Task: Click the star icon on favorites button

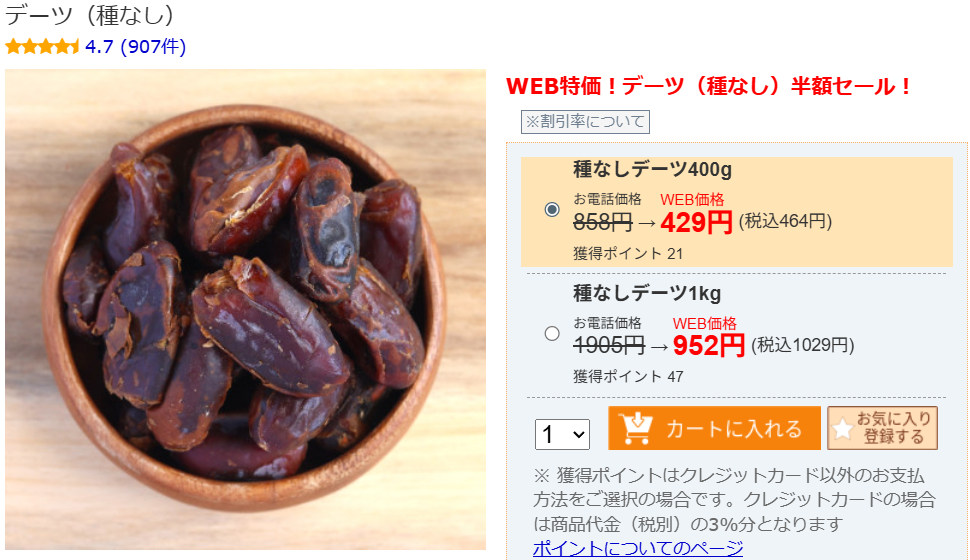Action: pos(843,428)
